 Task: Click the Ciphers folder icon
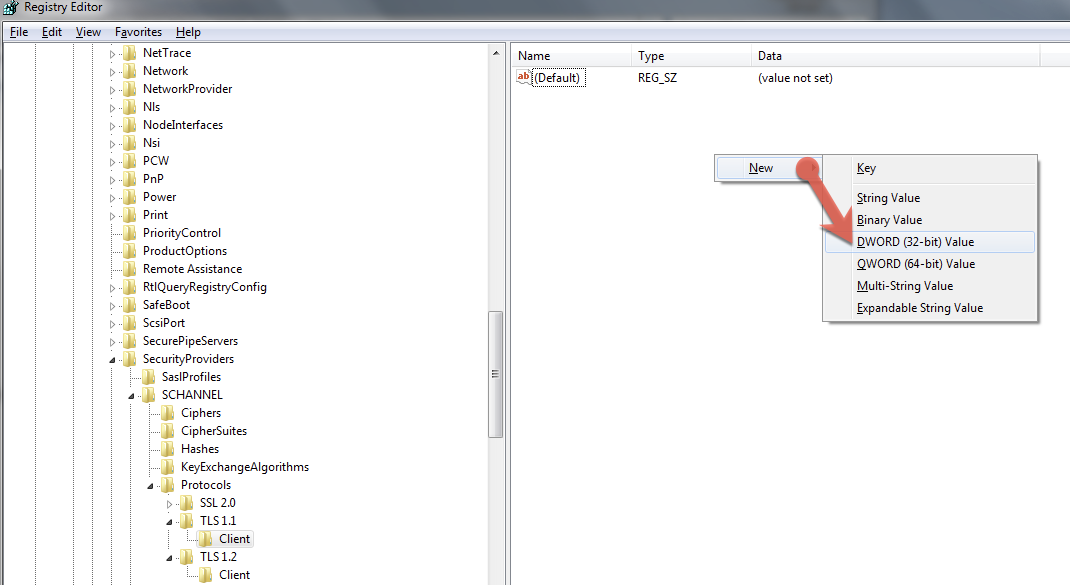168,413
